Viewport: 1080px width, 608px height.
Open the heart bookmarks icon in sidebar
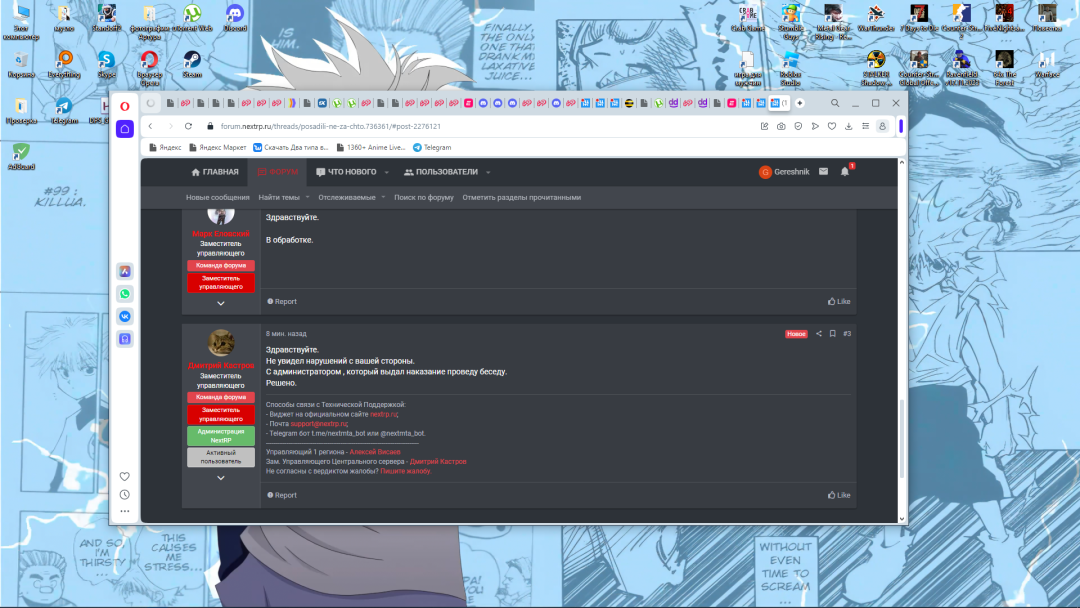point(125,476)
